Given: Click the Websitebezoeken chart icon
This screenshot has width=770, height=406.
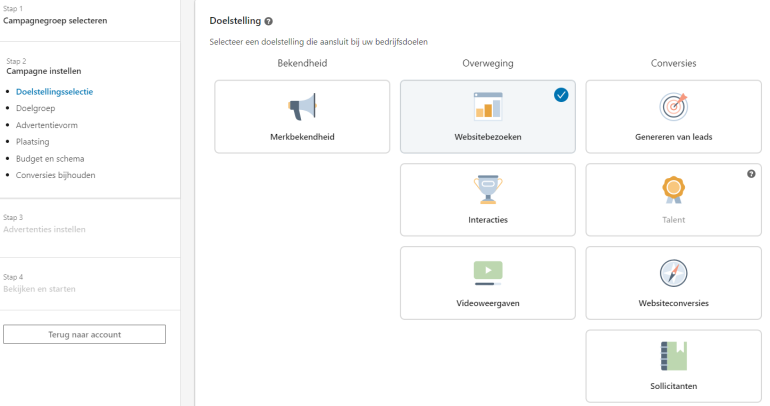Looking at the screenshot, I should coord(488,106).
